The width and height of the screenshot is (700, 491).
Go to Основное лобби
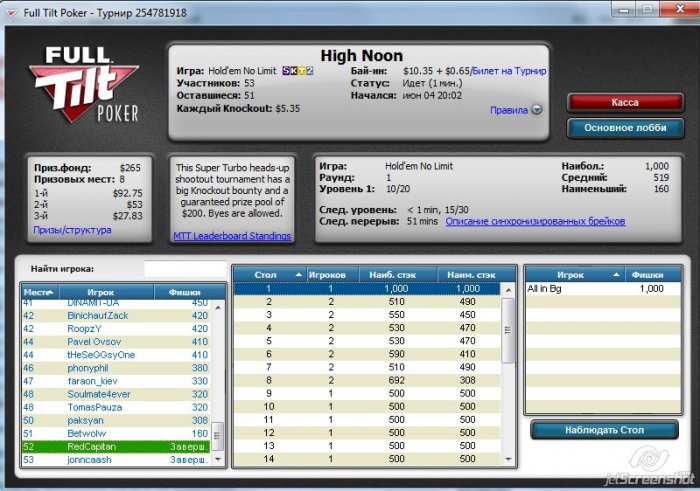(x=625, y=128)
